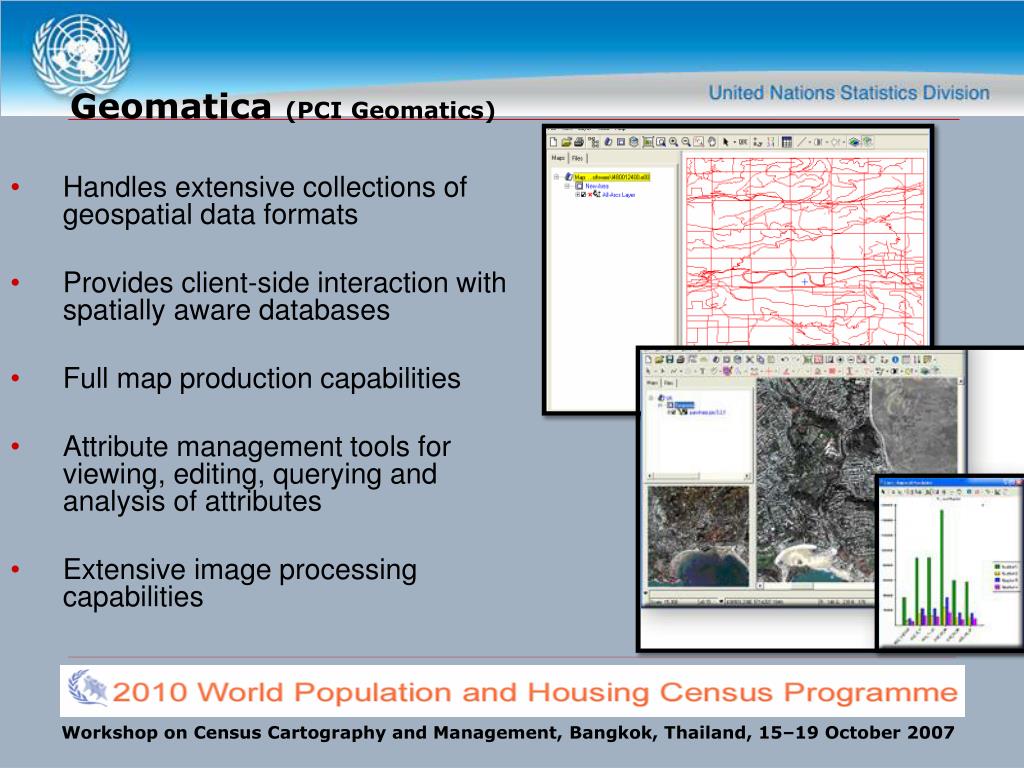Click Zoom In icon in imagery window toolbar
Viewport: 1024px width, 768px height.
840,359
